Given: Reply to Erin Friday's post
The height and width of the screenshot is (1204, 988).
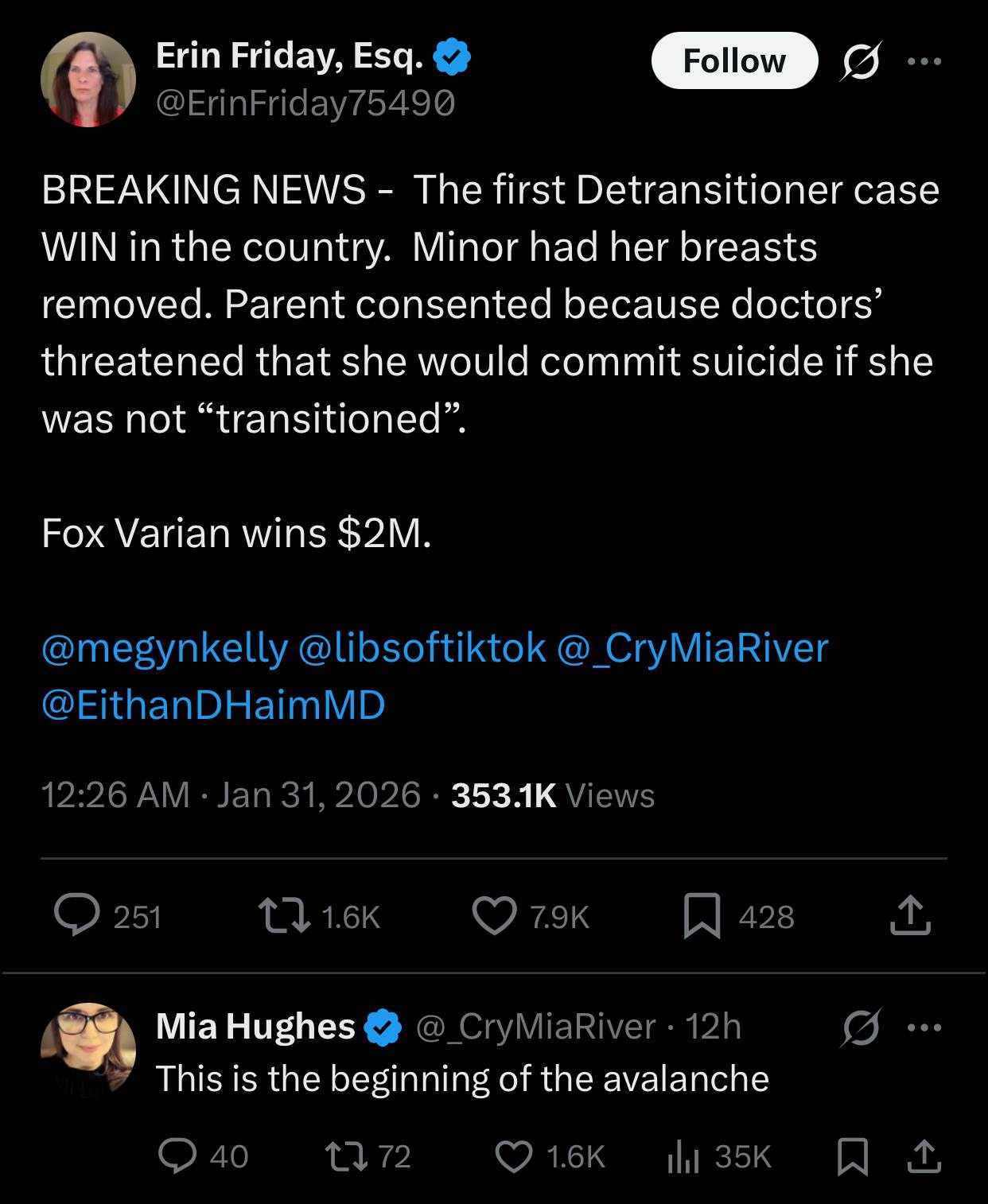Looking at the screenshot, I should coord(77,915).
